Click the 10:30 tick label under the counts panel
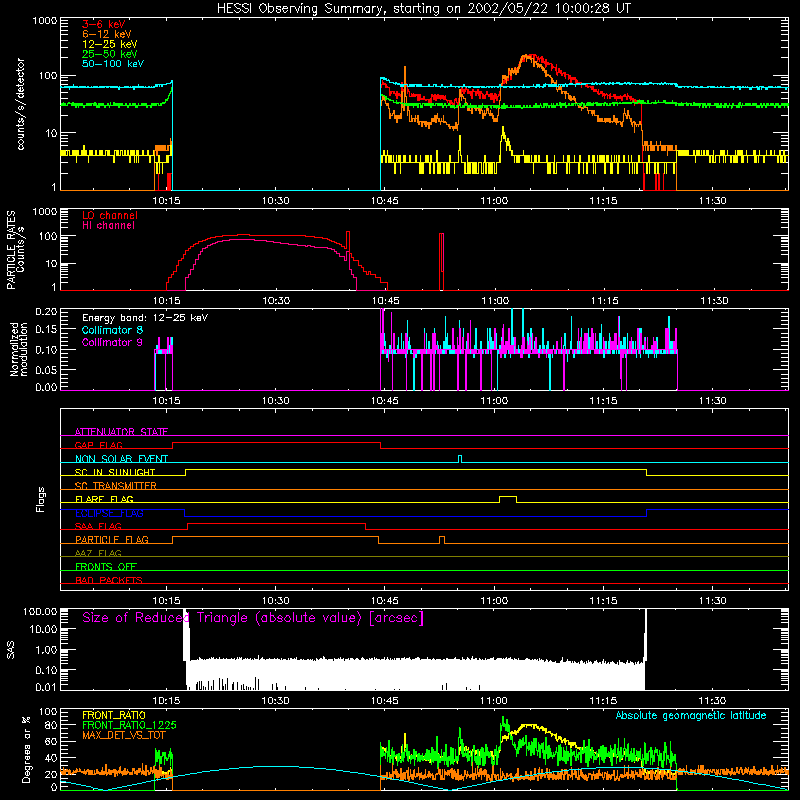This screenshot has width=800, height=800. pyautogui.click(x=276, y=201)
